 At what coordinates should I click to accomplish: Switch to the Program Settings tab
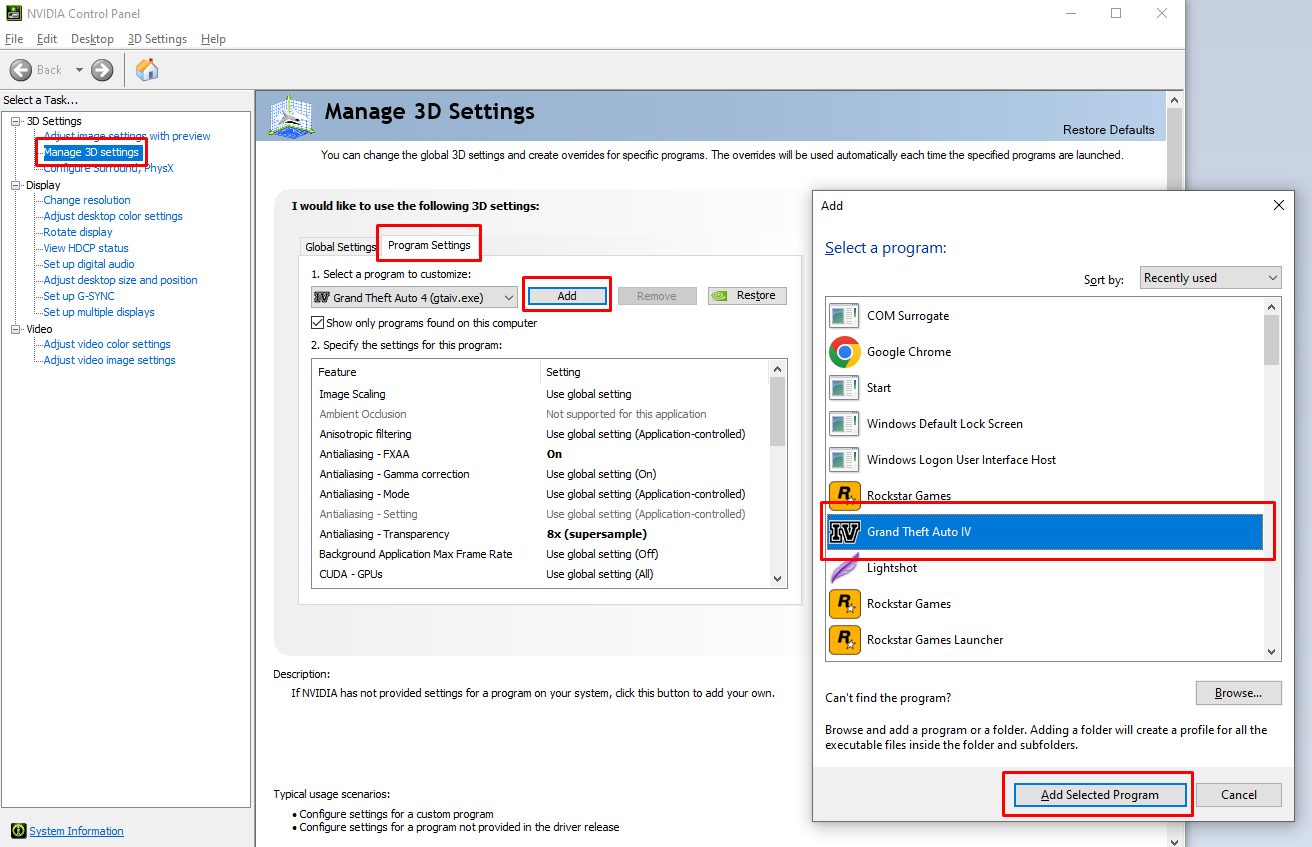click(x=429, y=245)
